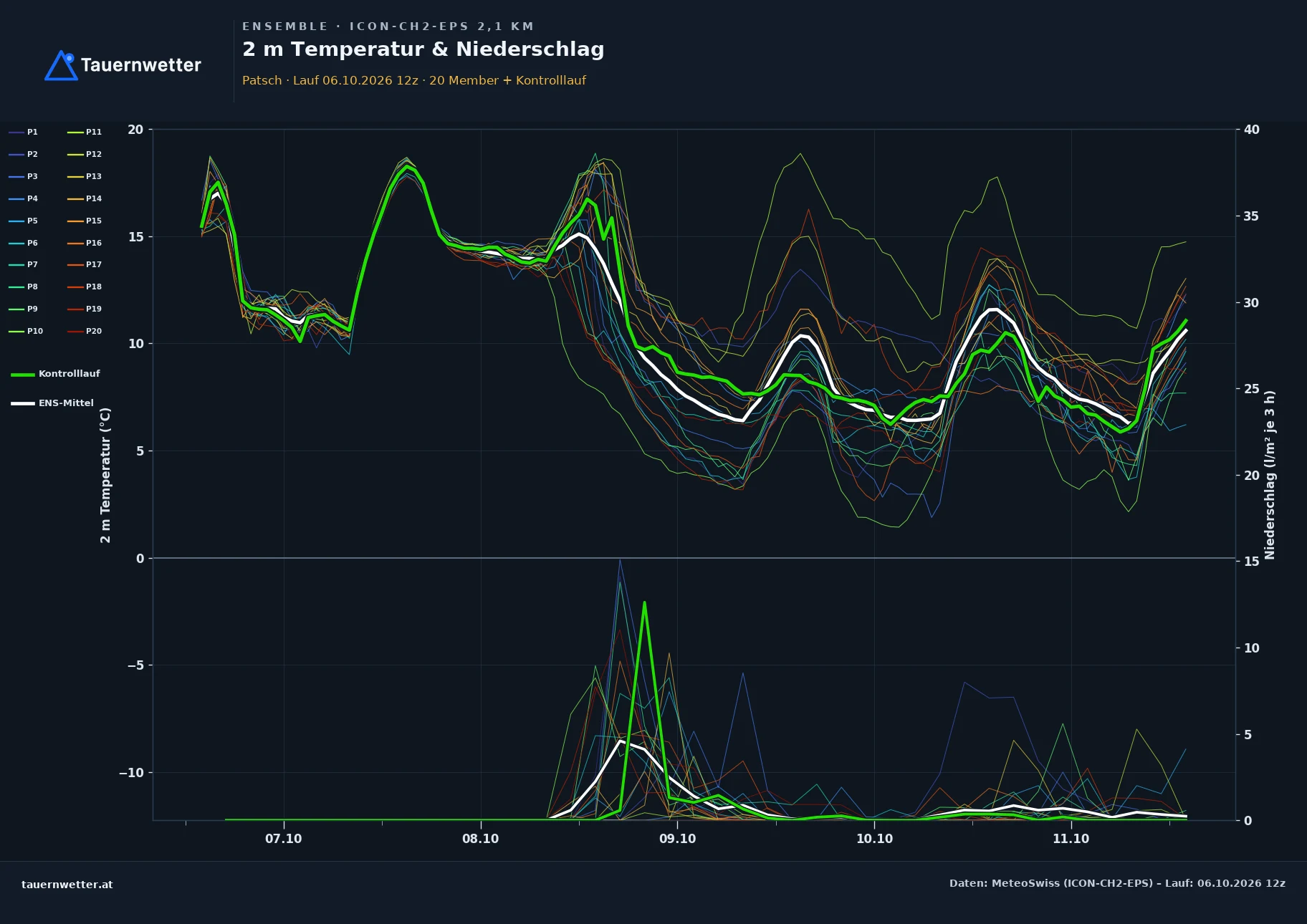Image resolution: width=1307 pixels, height=924 pixels.
Task: Click the −10 tick on temperature axis
Action: (130, 773)
